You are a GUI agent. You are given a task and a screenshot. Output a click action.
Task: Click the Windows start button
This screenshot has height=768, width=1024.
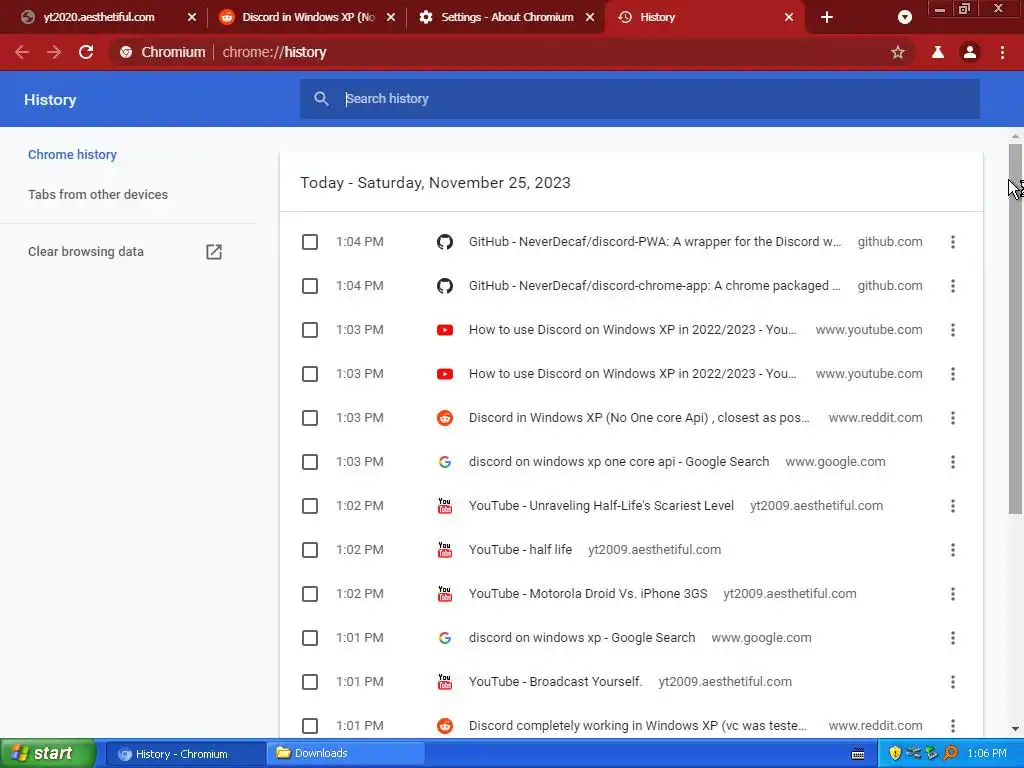[x=48, y=754]
